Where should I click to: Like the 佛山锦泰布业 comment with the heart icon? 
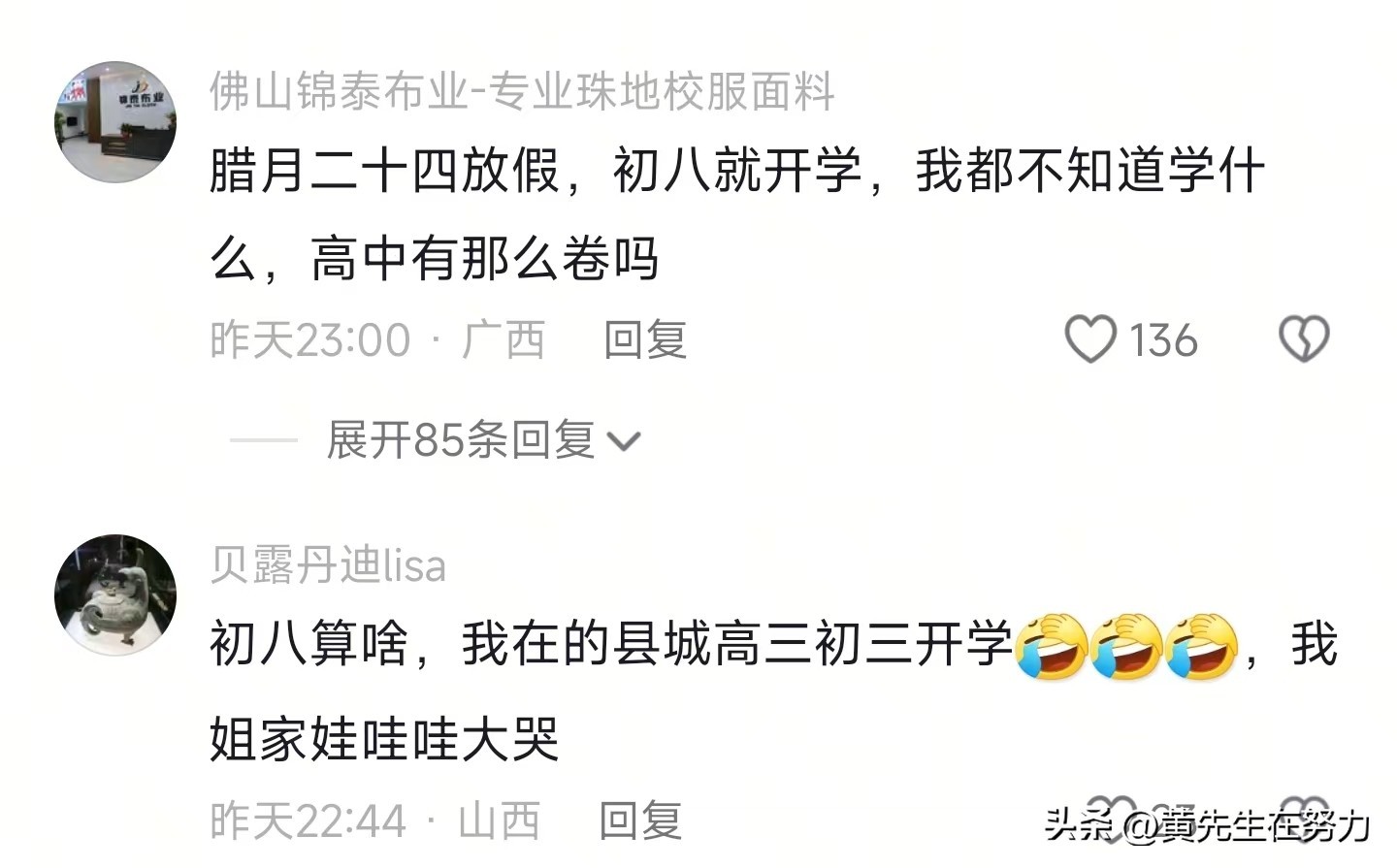[x=1090, y=339]
